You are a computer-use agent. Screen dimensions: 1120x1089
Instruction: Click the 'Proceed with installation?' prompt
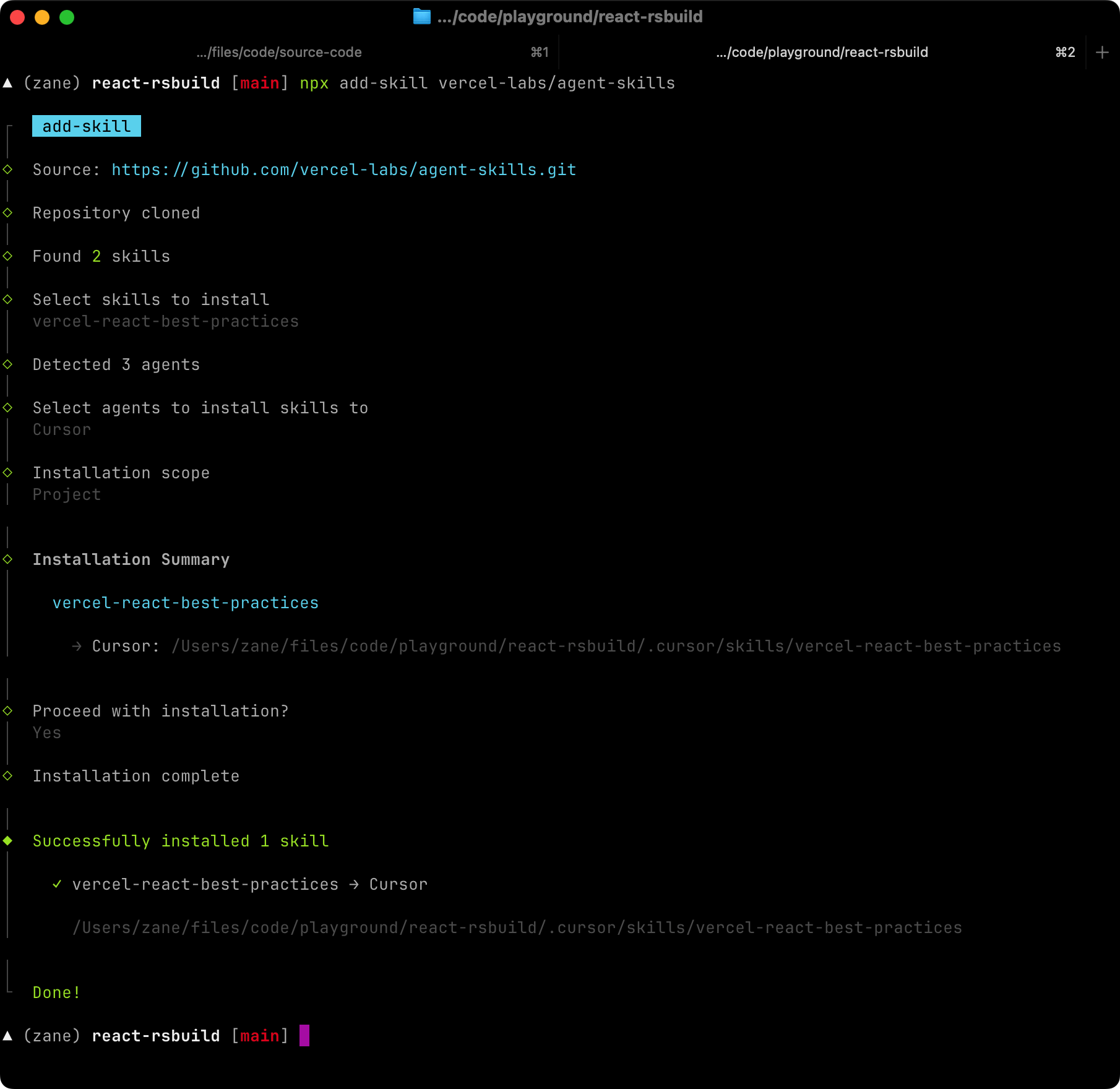click(x=161, y=711)
